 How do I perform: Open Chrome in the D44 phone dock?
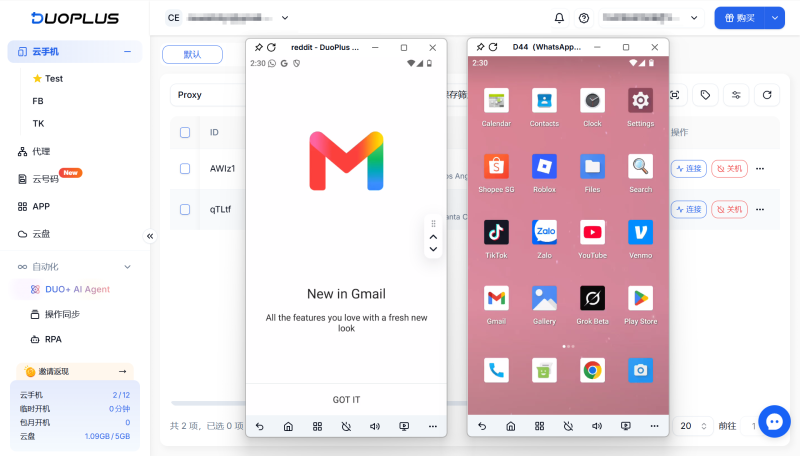pyautogui.click(x=592, y=370)
